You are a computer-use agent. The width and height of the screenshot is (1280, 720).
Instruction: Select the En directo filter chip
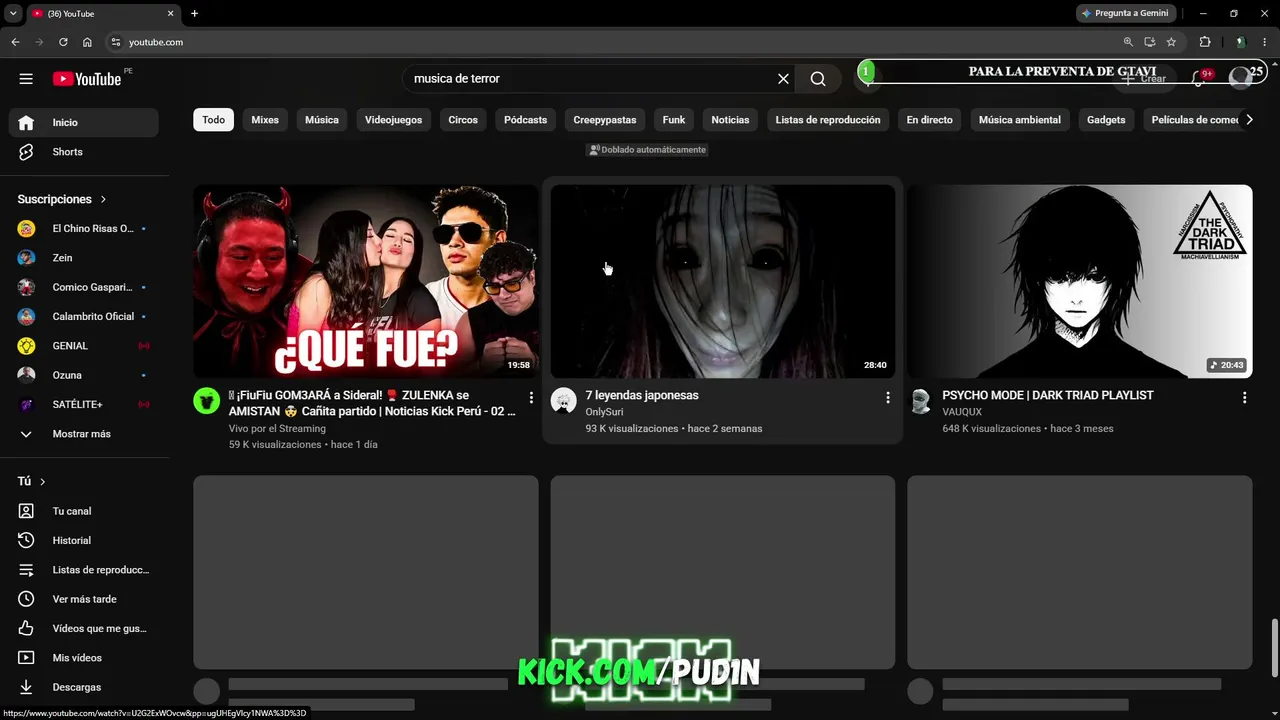pos(930,120)
